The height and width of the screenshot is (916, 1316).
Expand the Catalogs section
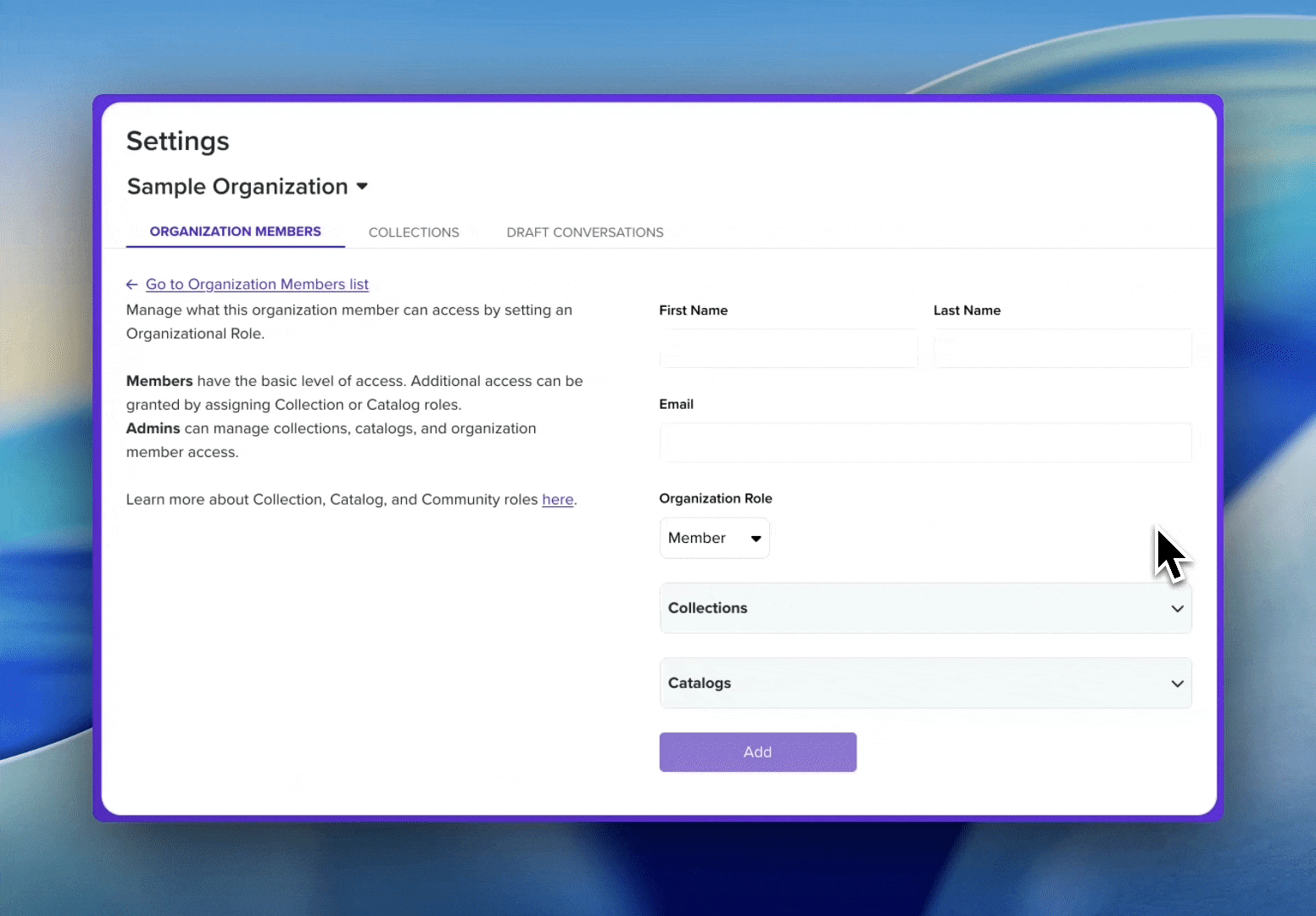click(924, 683)
